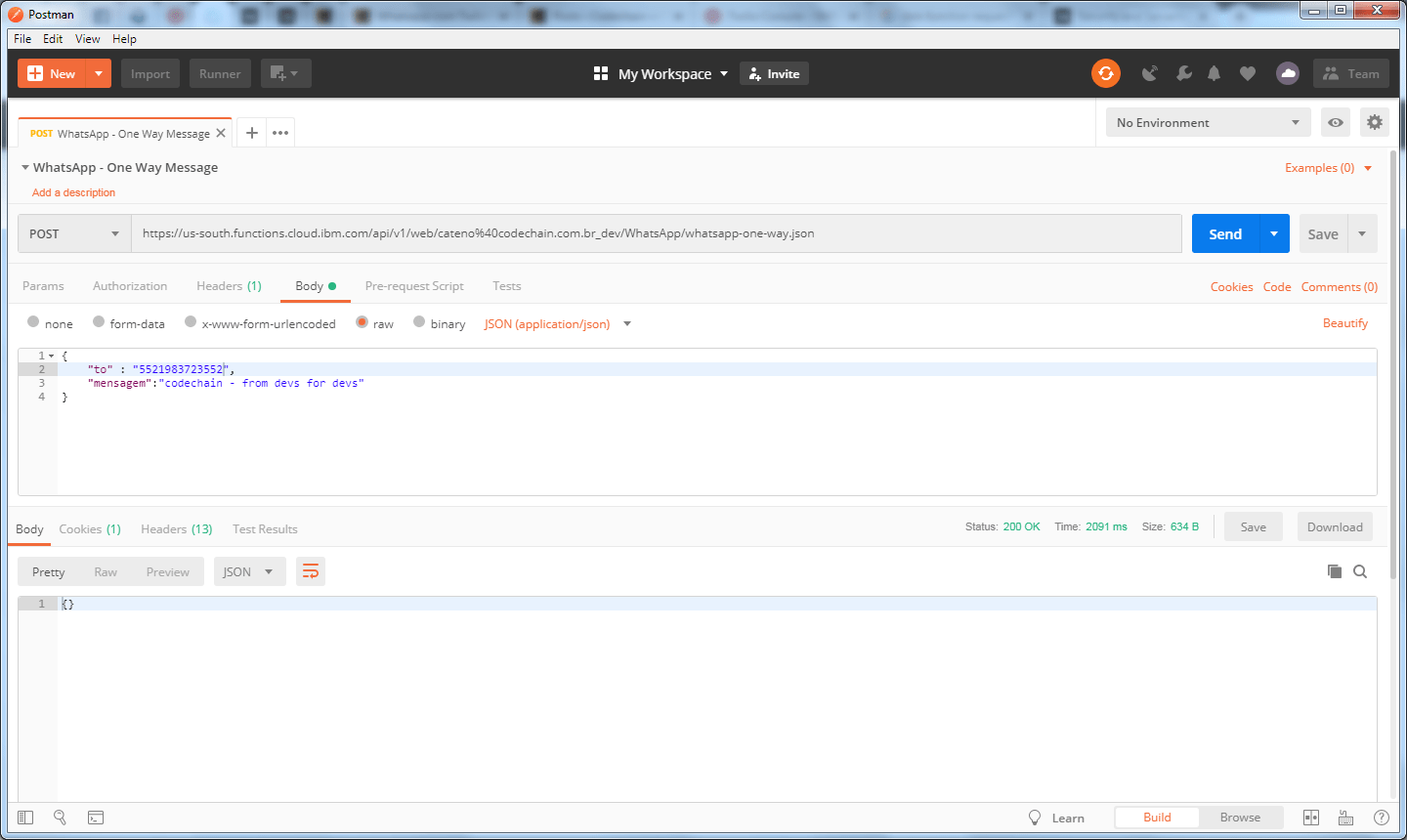Open response Cookies (1) tab
The height and width of the screenshot is (840, 1407).
point(90,528)
